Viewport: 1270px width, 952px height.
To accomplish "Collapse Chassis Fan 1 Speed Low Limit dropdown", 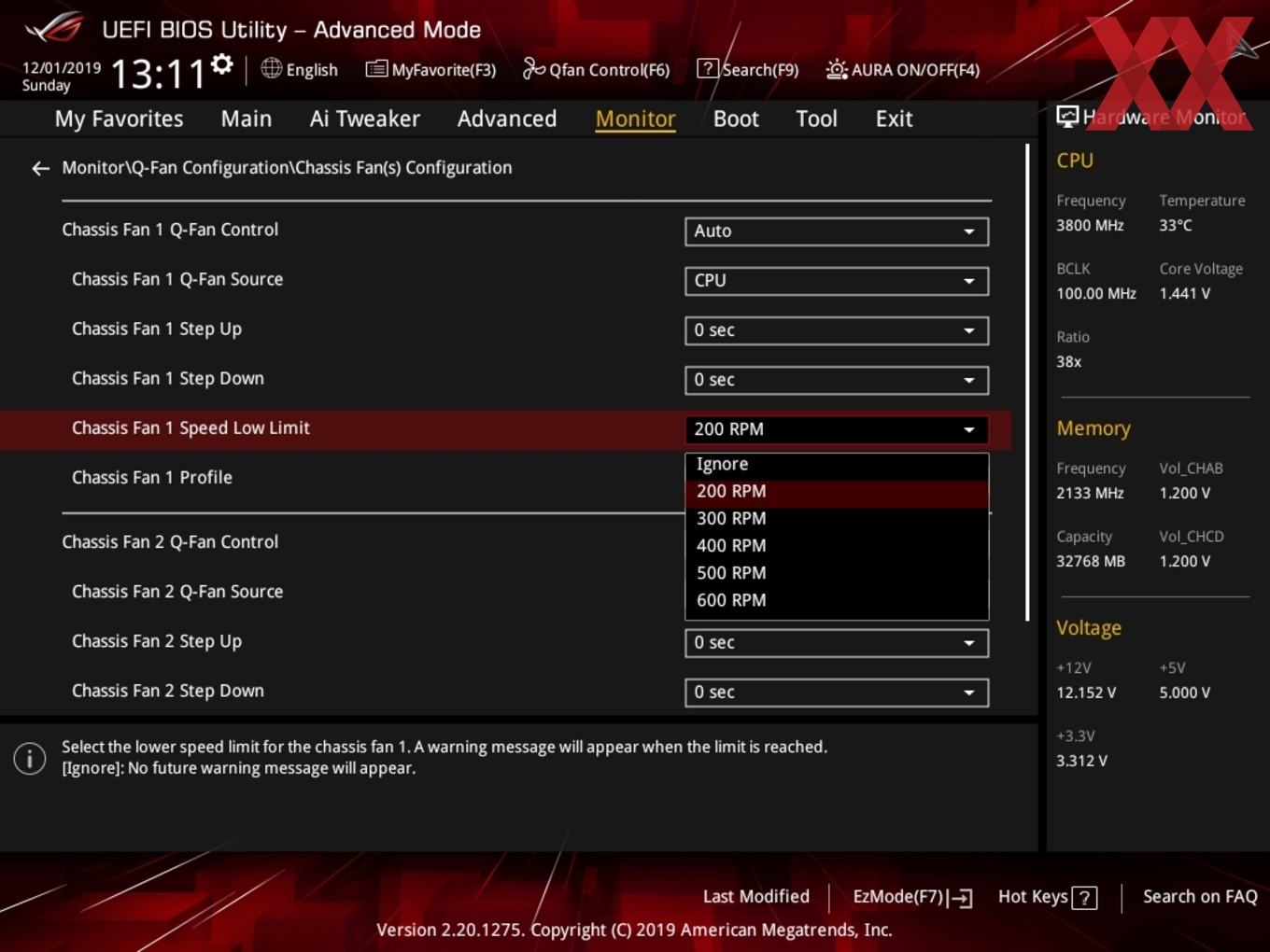I will pyautogui.click(x=837, y=429).
